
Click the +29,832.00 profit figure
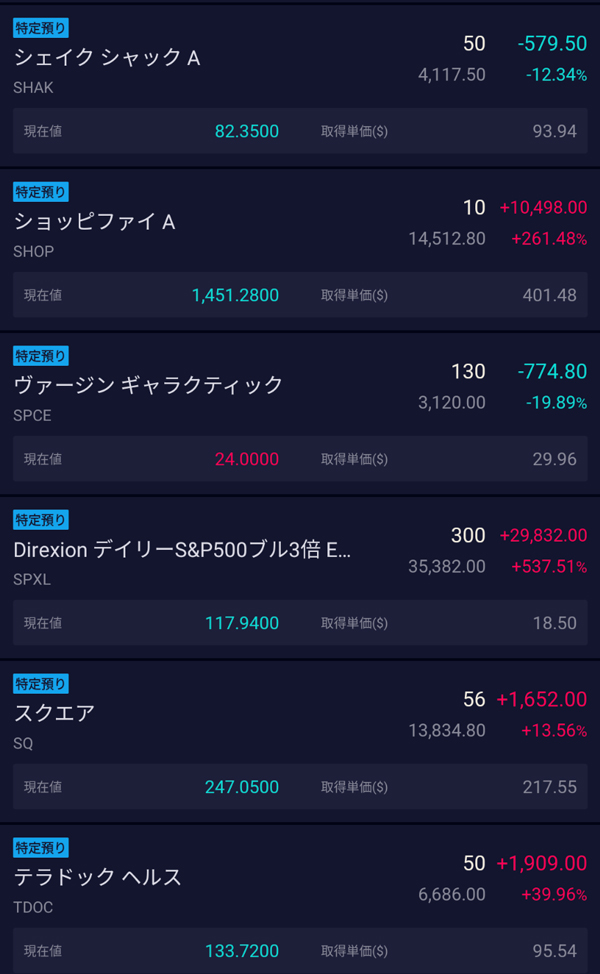pos(543,536)
